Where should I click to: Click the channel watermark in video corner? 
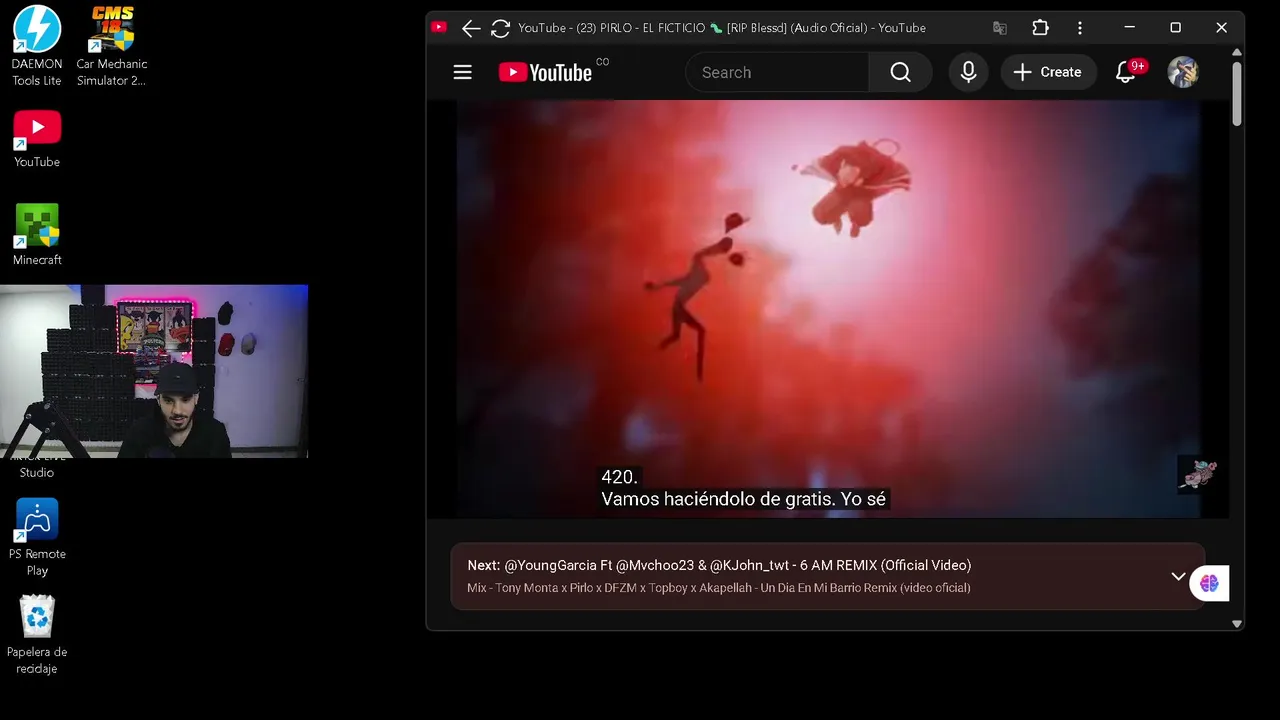point(1197,476)
